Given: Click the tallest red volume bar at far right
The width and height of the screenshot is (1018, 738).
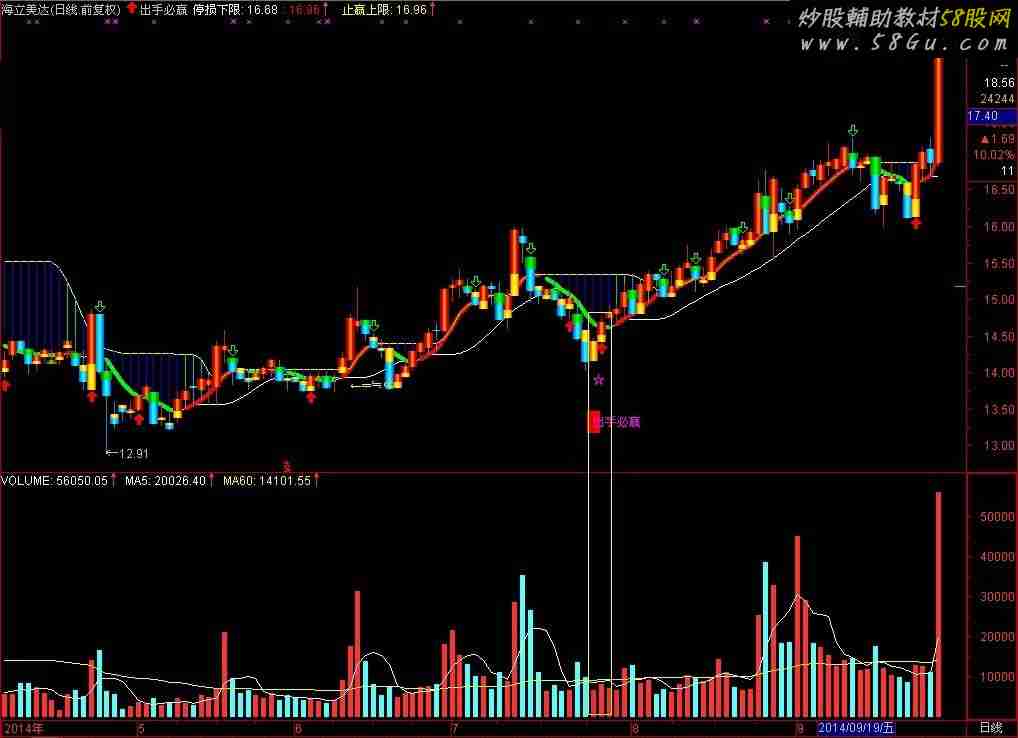Looking at the screenshot, I should (x=938, y=605).
